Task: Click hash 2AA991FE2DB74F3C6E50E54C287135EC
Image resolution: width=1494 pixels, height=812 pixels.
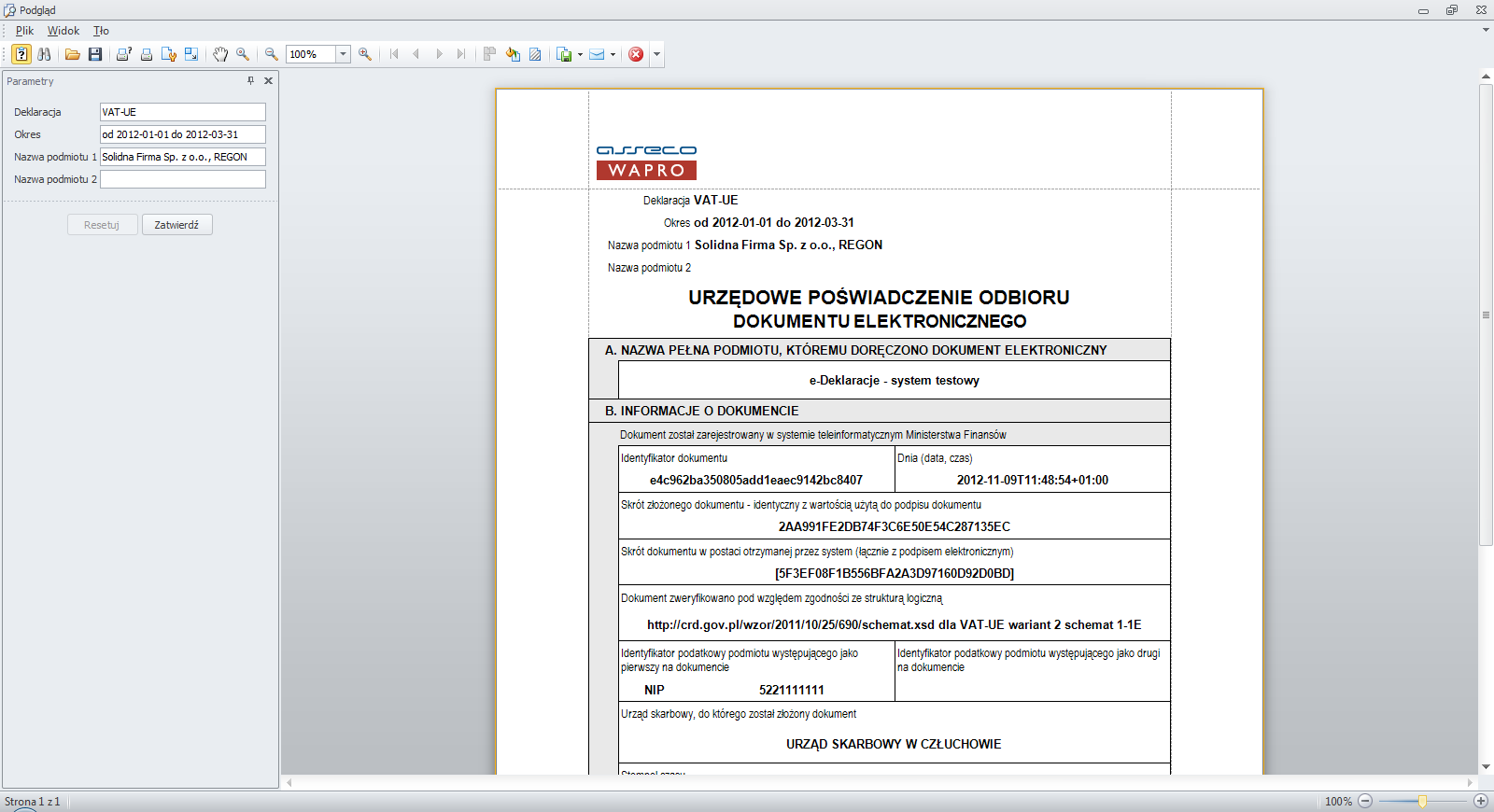Action: (895, 527)
